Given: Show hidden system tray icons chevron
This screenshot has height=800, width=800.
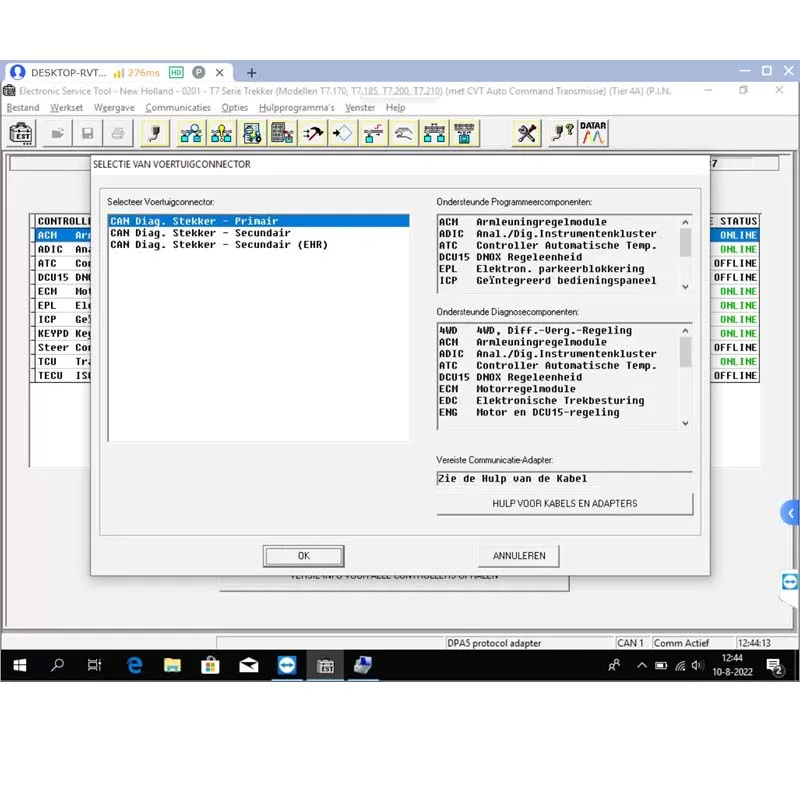Looking at the screenshot, I should tap(642, 665).
